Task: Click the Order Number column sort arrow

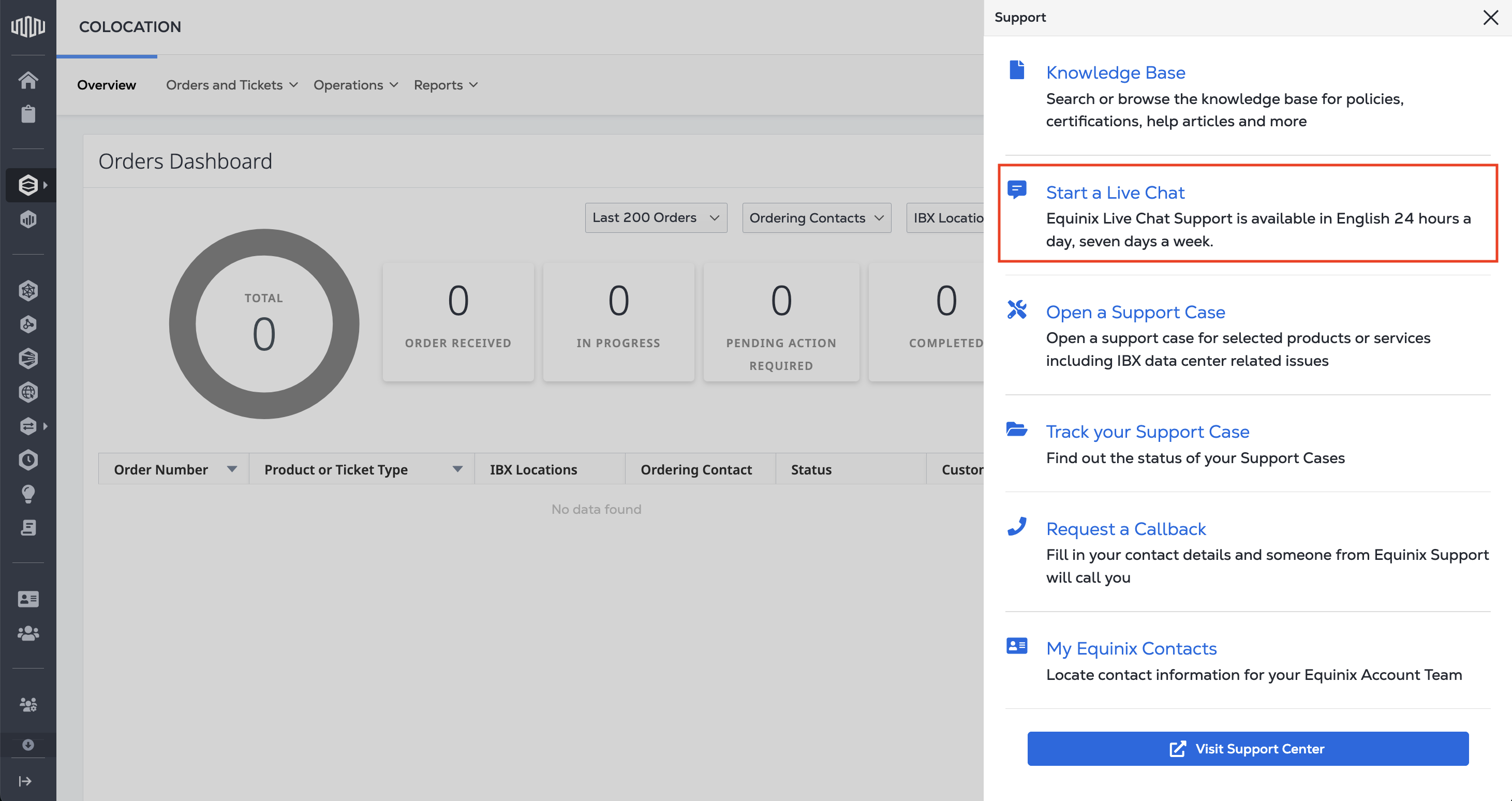Action: tap(232, 469)
